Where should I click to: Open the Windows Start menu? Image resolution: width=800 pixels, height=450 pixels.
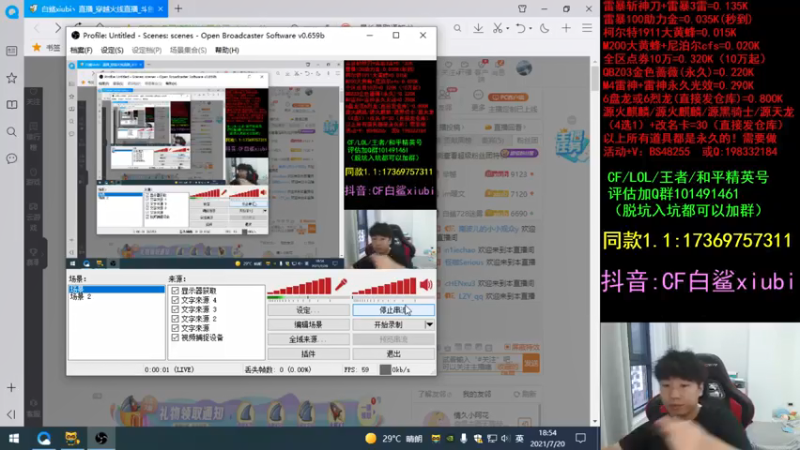coord(14,438)
